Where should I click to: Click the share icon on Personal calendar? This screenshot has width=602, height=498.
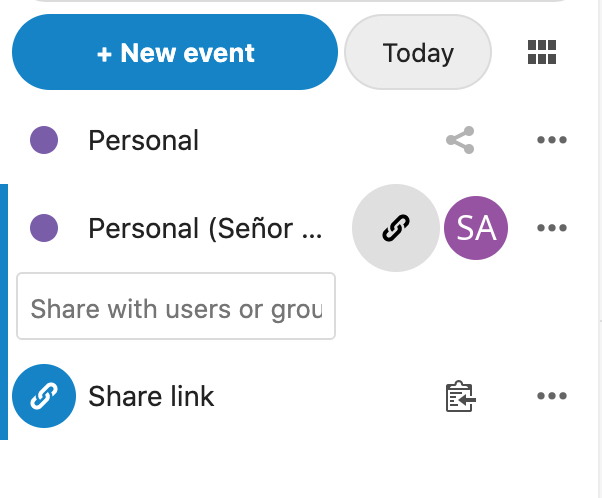(x=460, y=141)
